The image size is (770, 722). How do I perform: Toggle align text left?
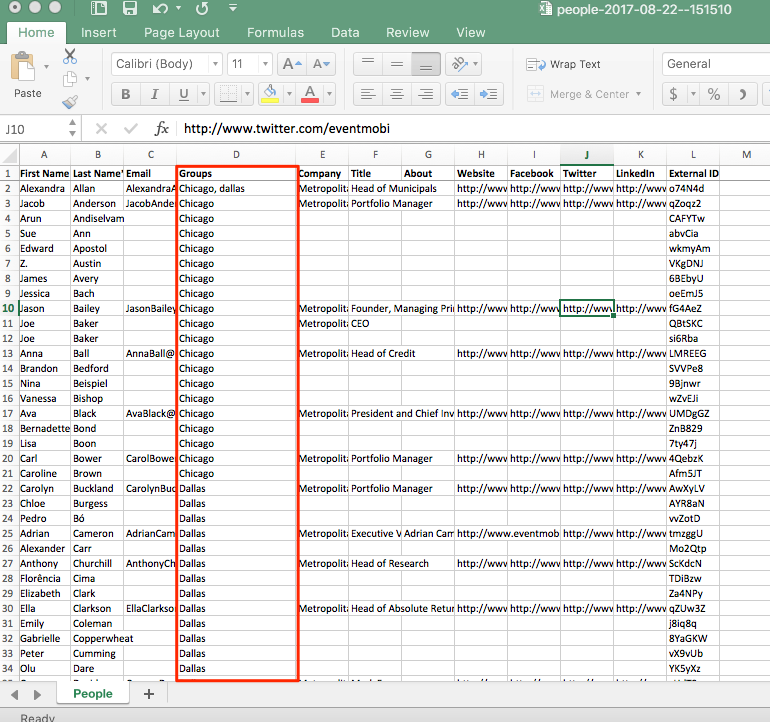coord(368,94)
